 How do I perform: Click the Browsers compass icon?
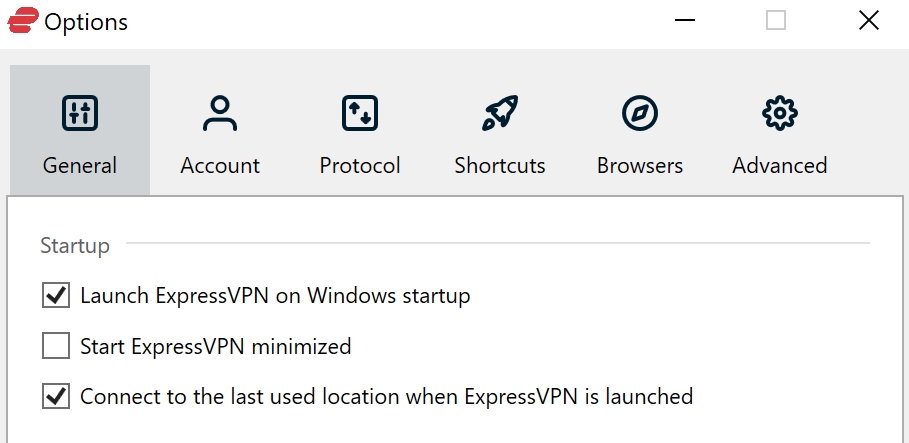640,113
